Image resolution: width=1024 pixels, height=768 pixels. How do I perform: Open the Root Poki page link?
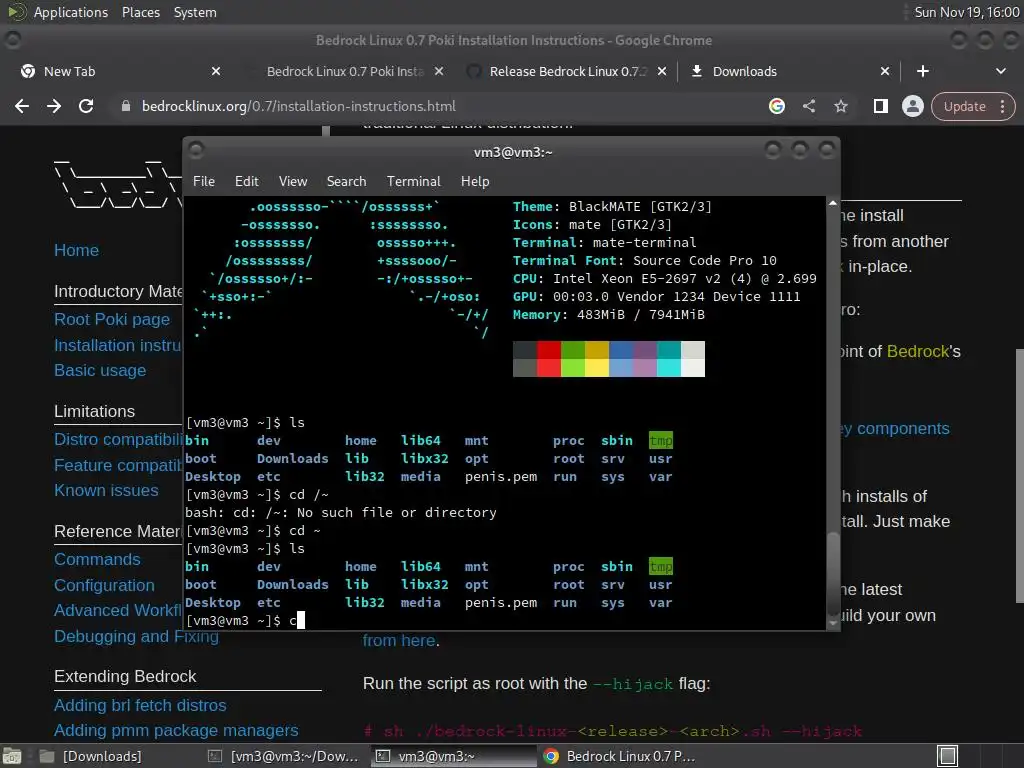112,319
